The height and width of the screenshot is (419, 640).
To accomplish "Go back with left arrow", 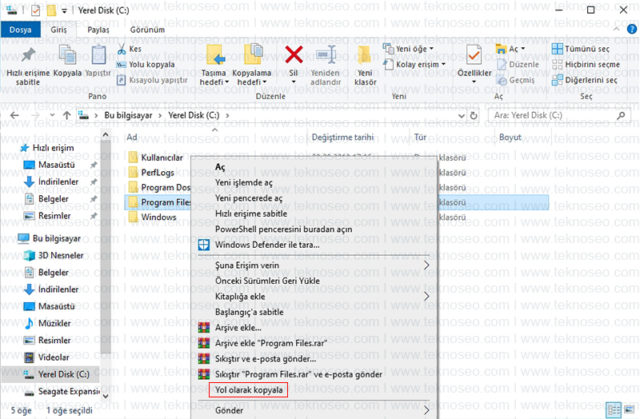I will (15, 115).
